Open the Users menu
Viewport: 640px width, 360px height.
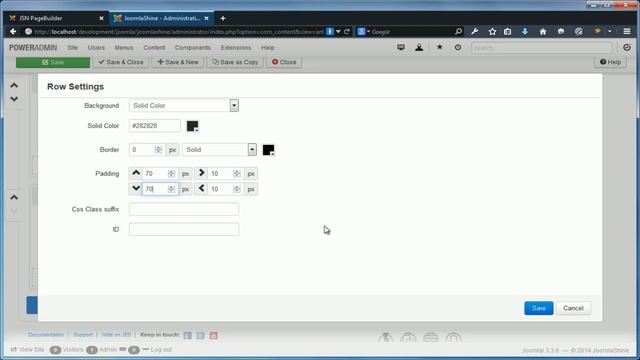(96, 48)
